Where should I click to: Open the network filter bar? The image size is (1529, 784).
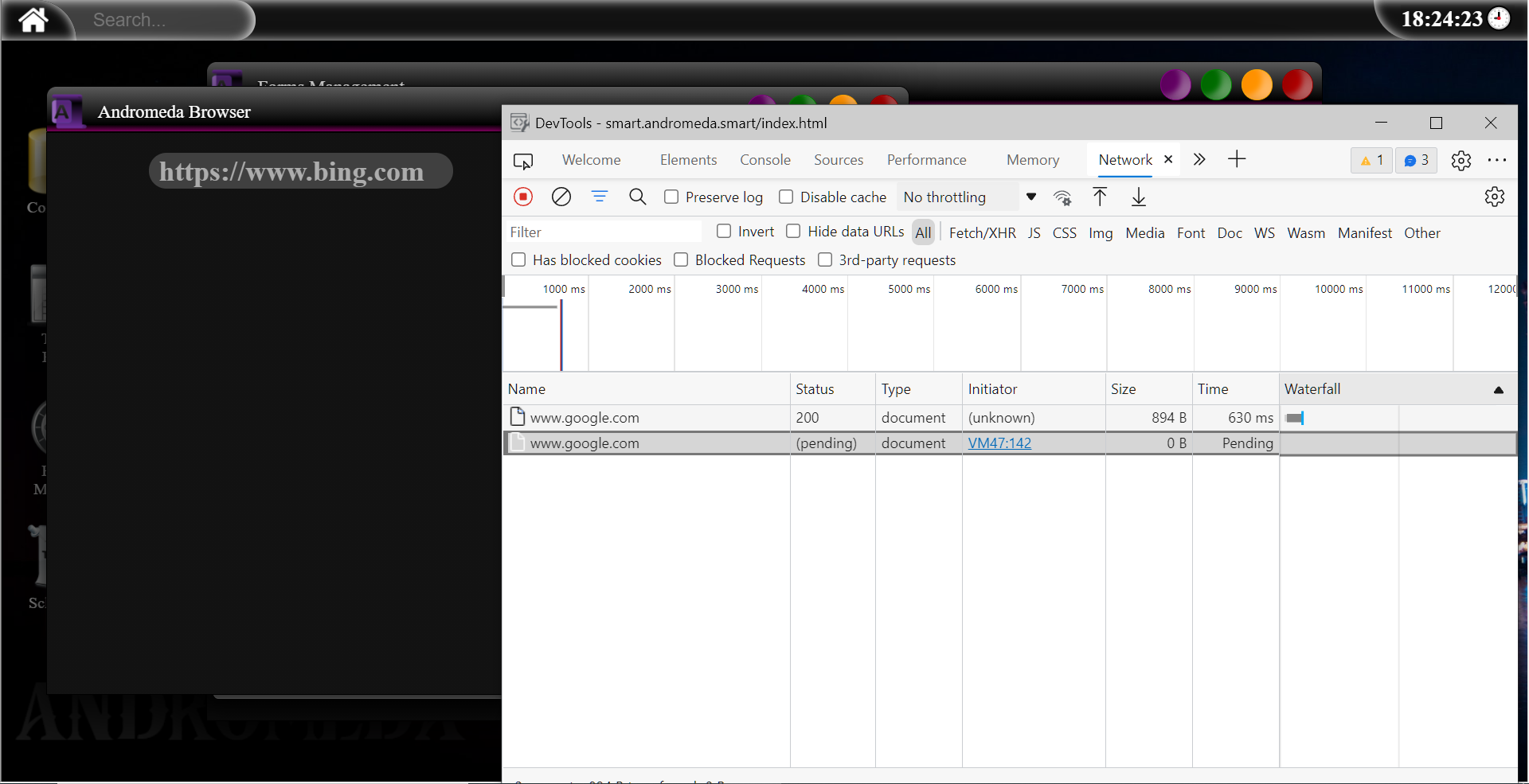pos(600,197)
